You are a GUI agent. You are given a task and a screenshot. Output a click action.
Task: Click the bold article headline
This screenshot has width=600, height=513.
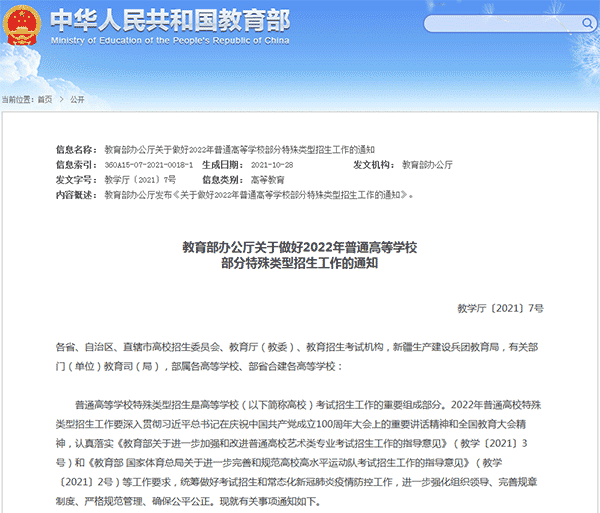299,254
